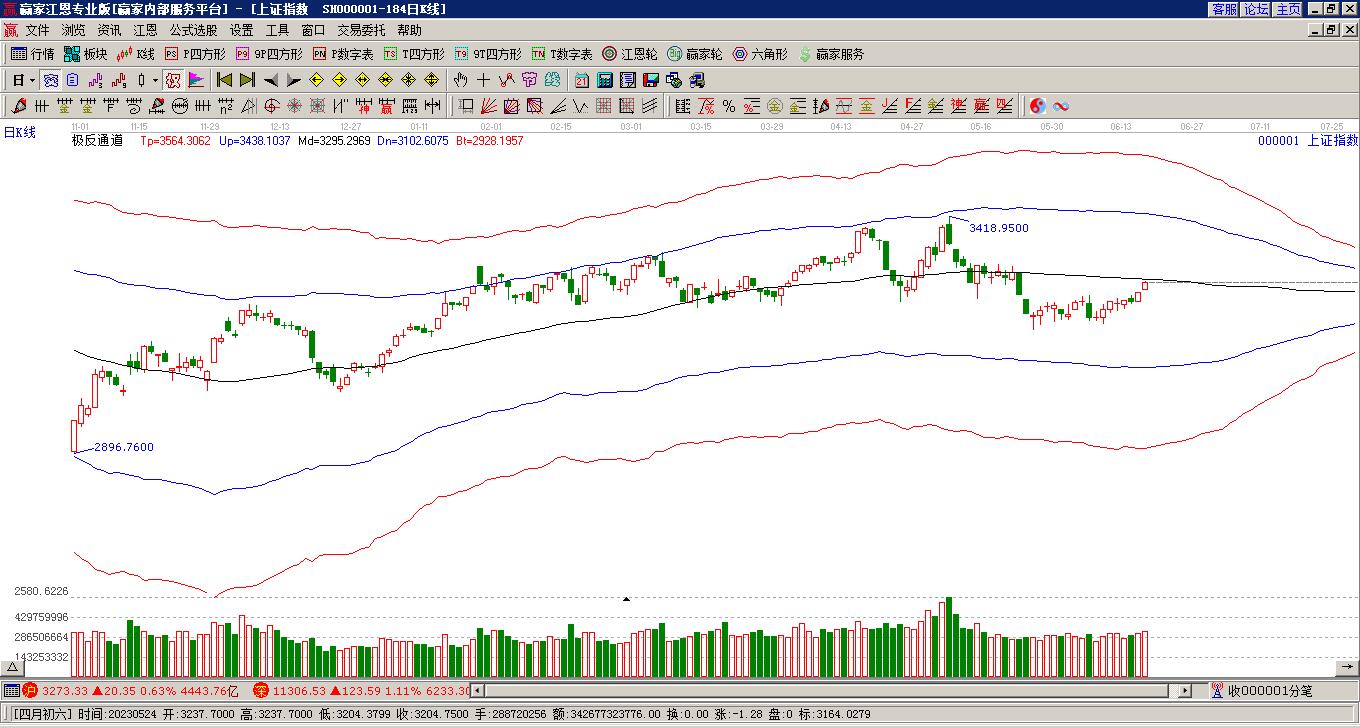Screen dimensions: 1360x728
Task: Click the truck icon in toolbar
Action: [x=696, y=80]
